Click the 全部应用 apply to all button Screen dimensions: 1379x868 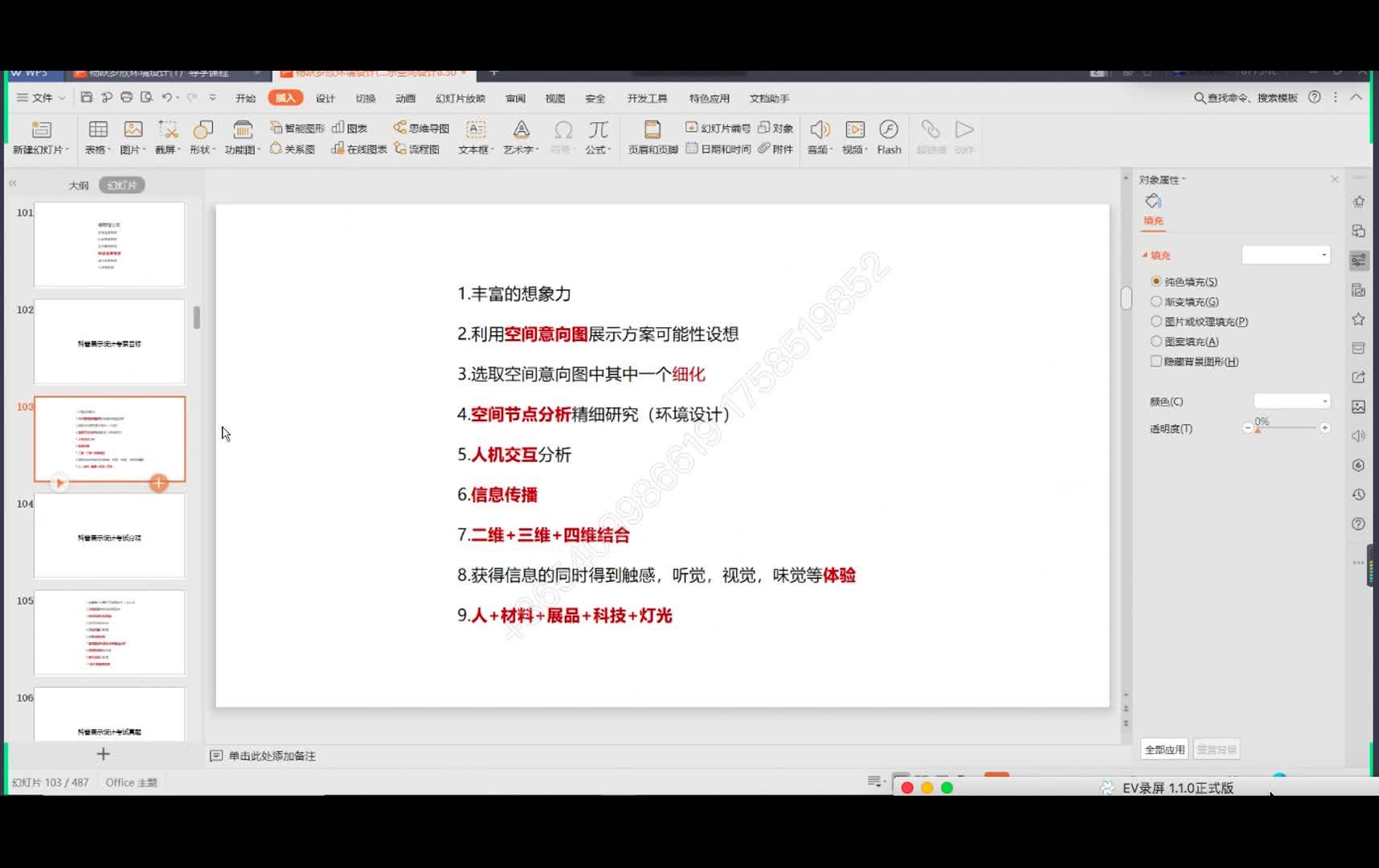1164,749
